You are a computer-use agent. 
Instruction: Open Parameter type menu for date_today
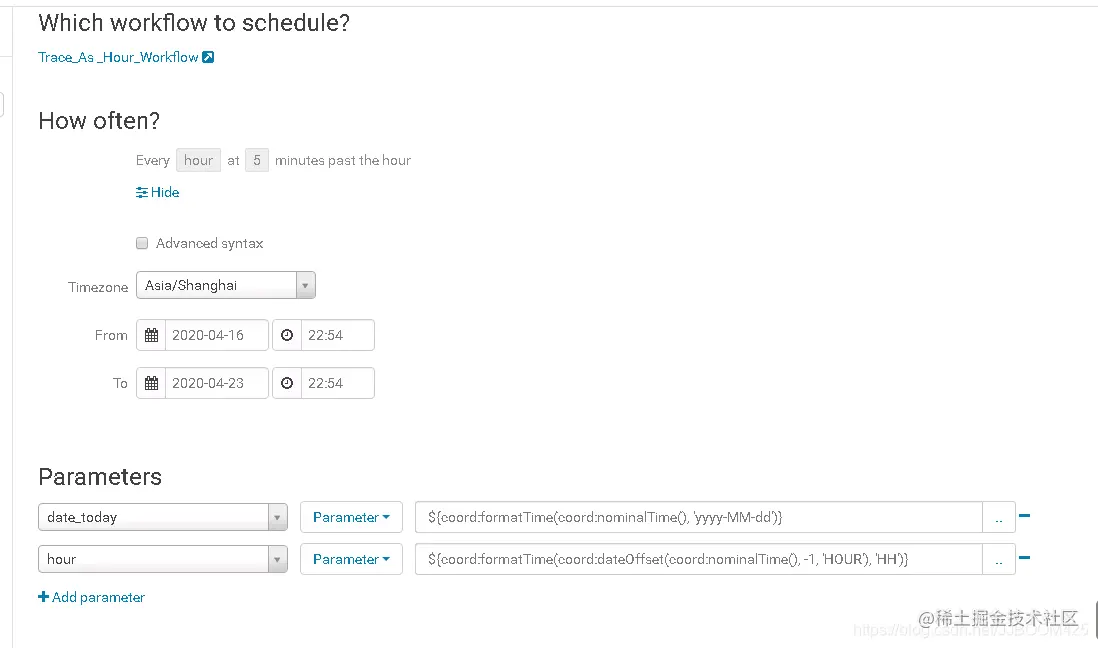(x=351, y=518)
